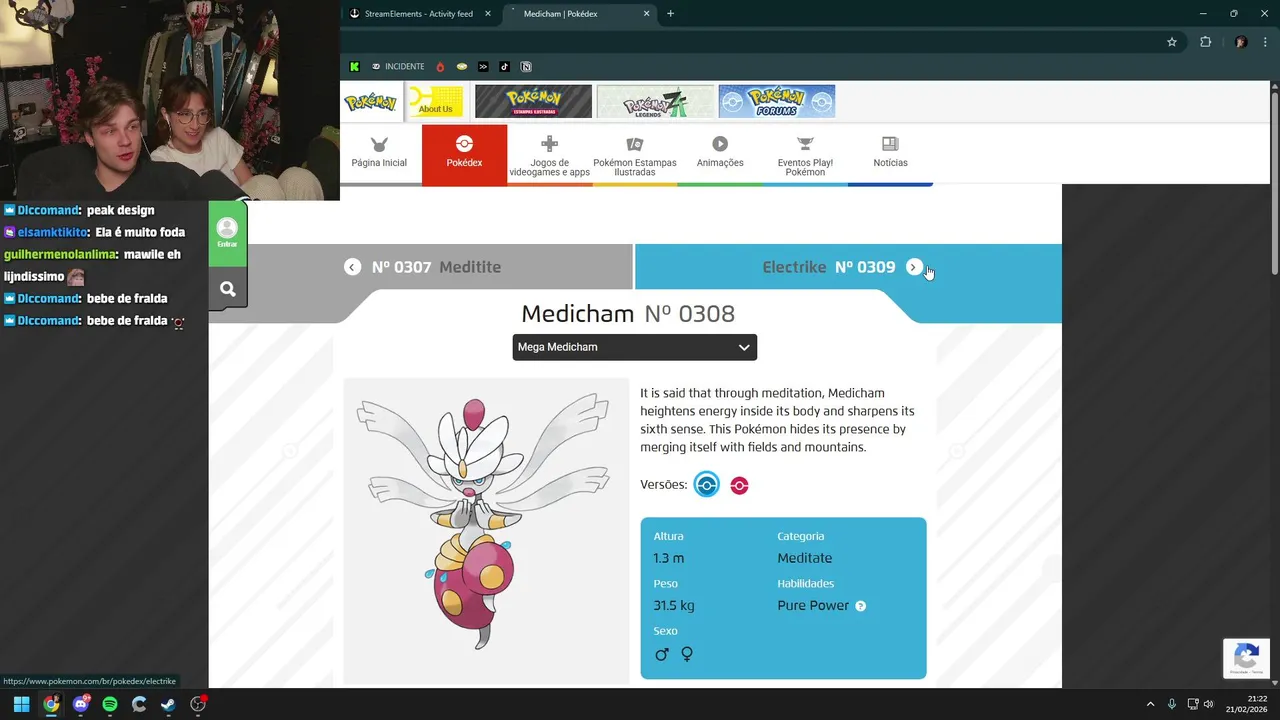Click the Meditate category value
This screenshot has height=720, width=1280.
coord(804,558)
